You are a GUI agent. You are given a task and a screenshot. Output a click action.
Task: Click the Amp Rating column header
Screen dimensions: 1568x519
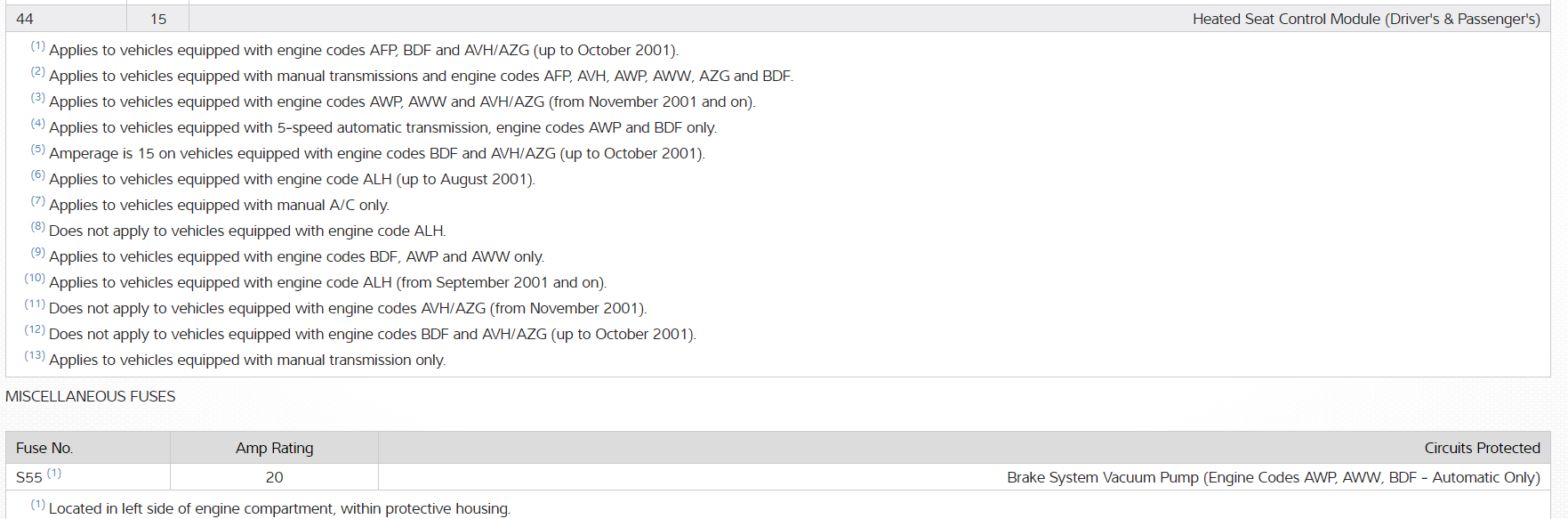coord(274,448)
